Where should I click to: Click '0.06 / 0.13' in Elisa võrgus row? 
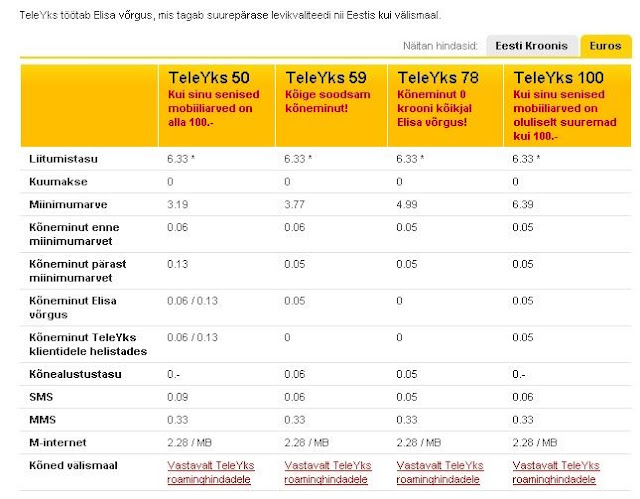click(x=192, y=301)
